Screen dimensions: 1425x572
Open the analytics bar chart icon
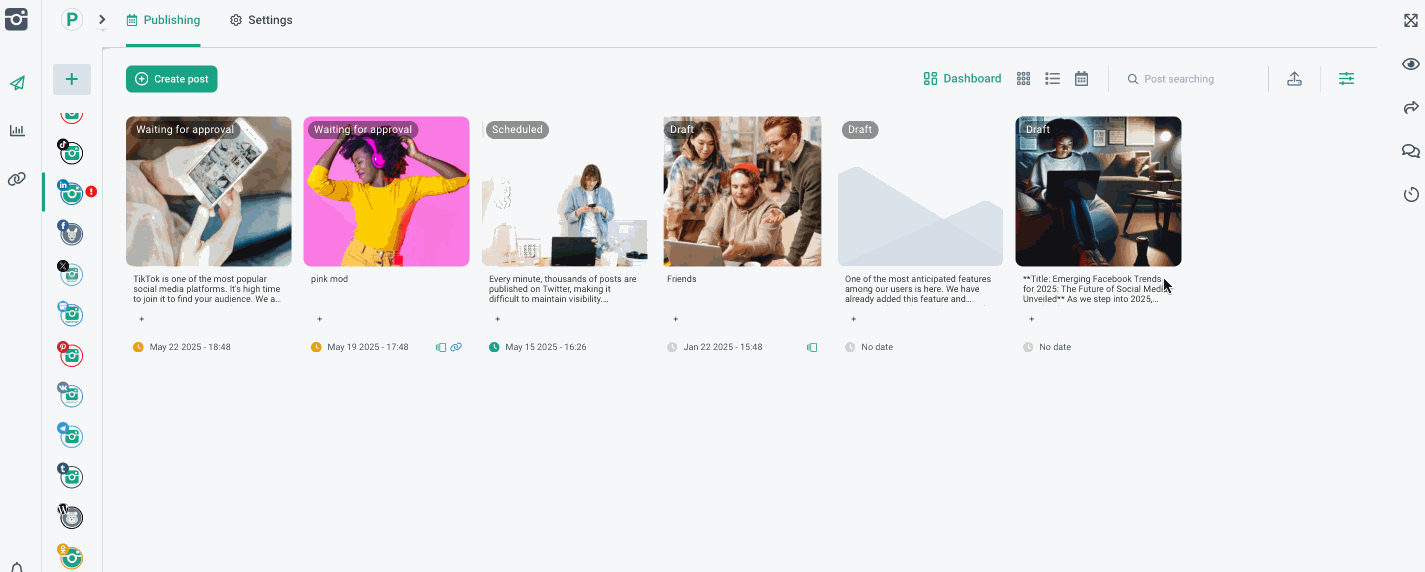(17, 131)
